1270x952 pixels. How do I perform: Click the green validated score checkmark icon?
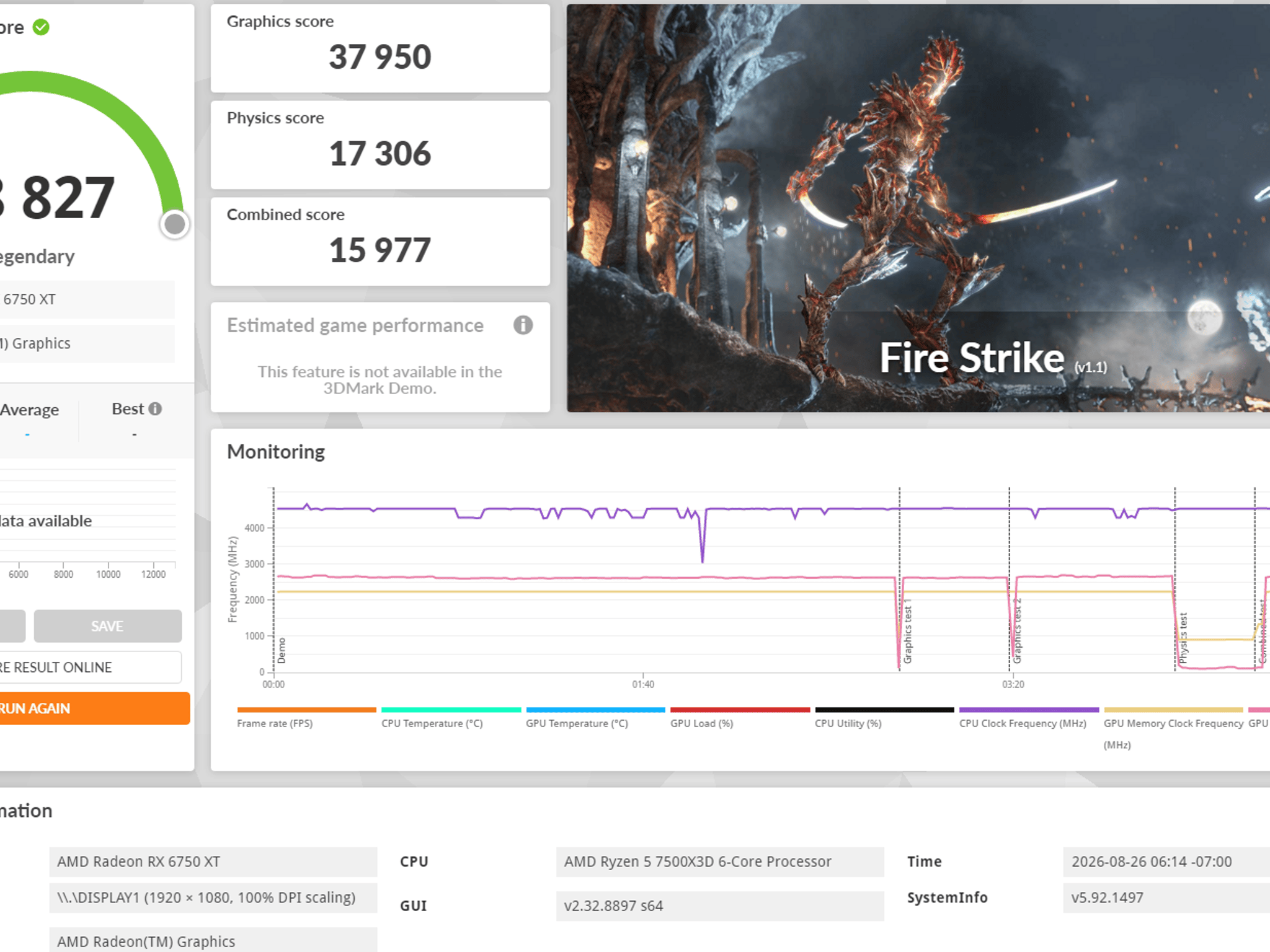click(x=41, y=27)
